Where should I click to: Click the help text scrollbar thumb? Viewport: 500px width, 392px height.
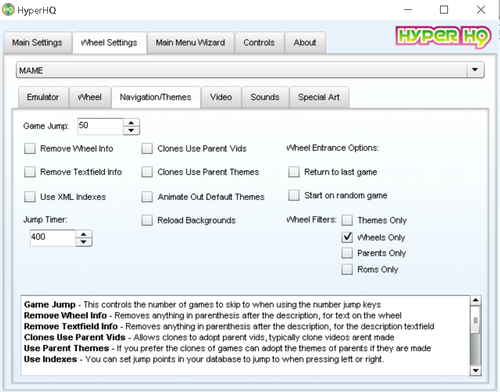tap(475, 320)
